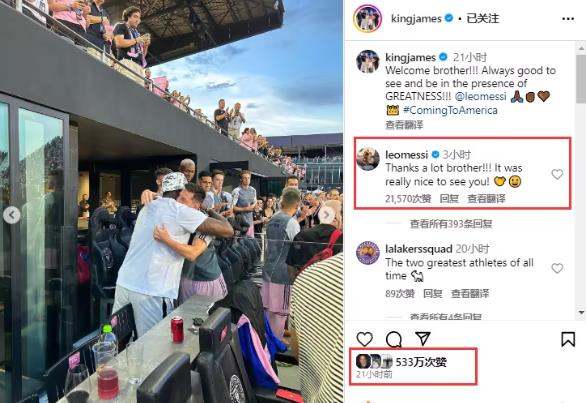Screen dimensions: 586x403
Task: Open the comment bubble icon
Action: tap(394, 339)
